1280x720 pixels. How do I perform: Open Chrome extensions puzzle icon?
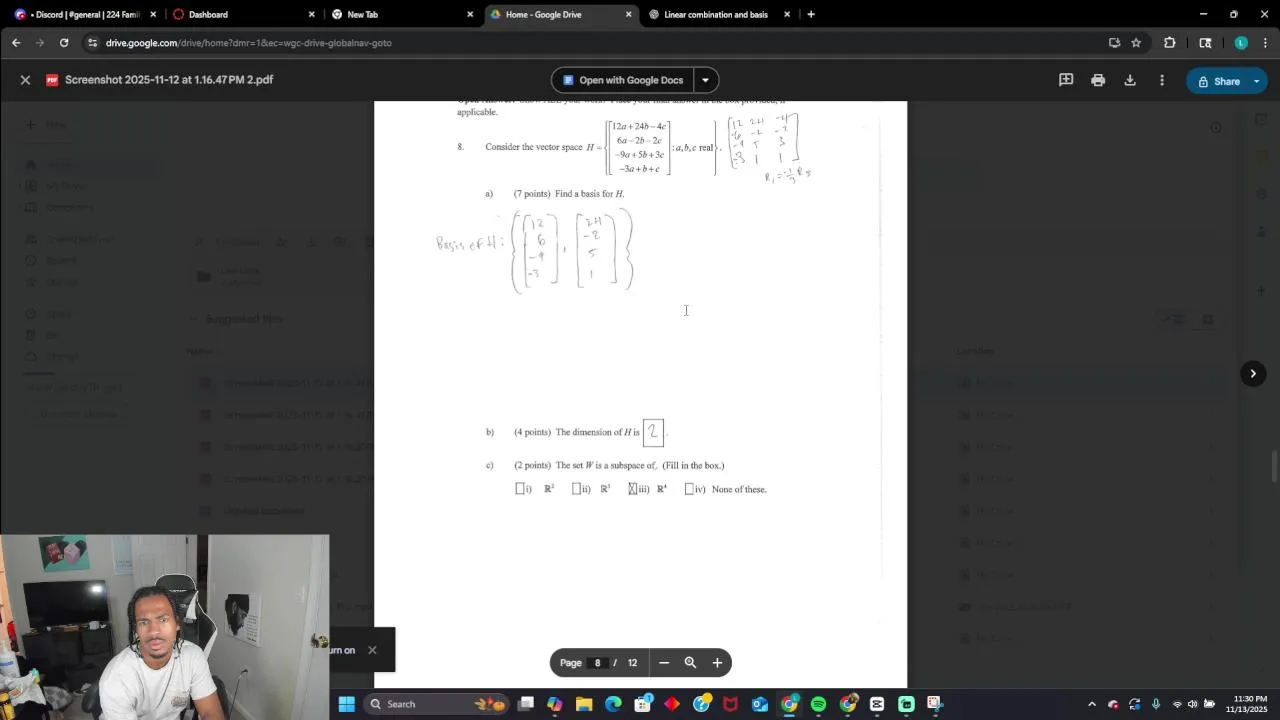pos(1170,43)
